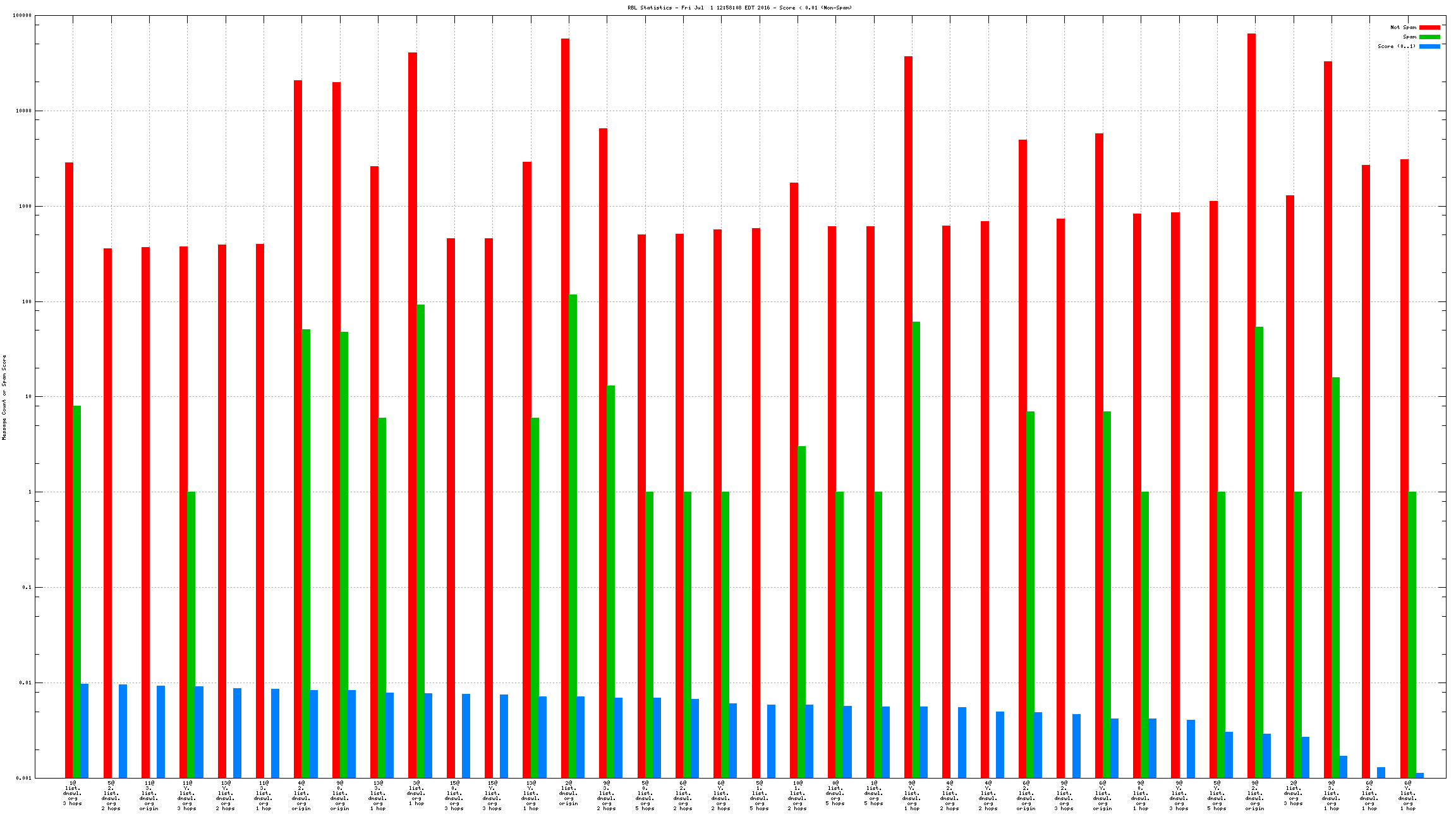Click the 0.001 y-axis tick label
The image size is (1456, 819).
24,778
